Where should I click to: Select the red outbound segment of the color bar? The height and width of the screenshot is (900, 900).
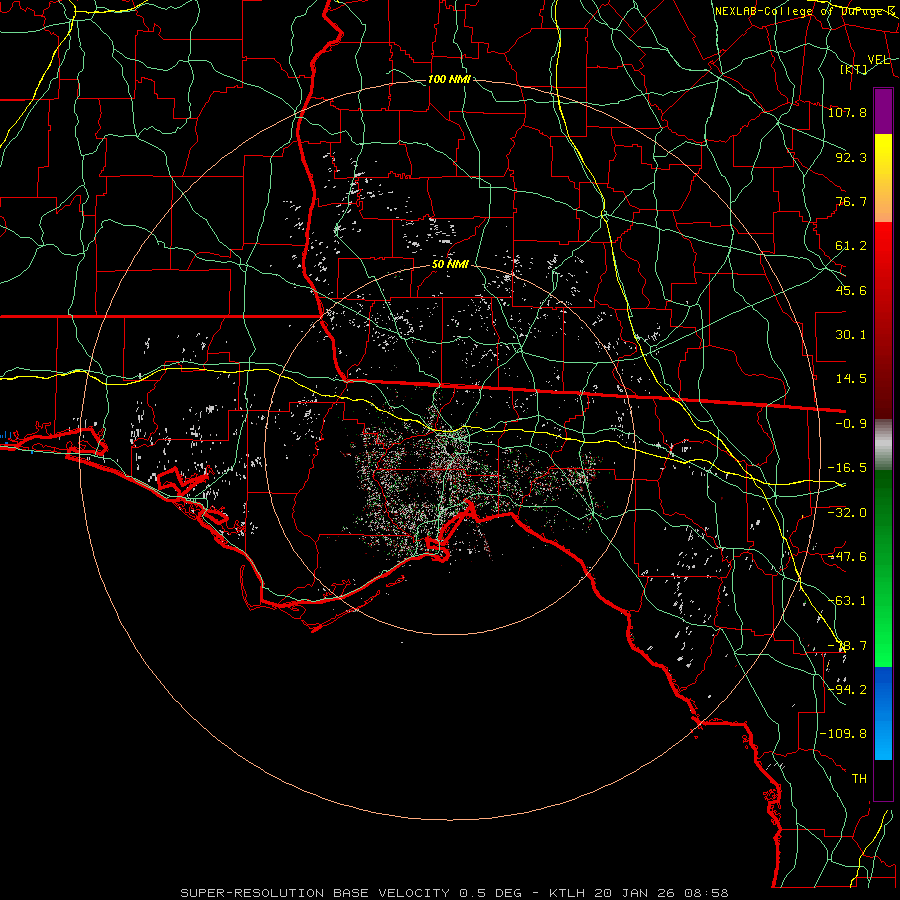[883, 320]
